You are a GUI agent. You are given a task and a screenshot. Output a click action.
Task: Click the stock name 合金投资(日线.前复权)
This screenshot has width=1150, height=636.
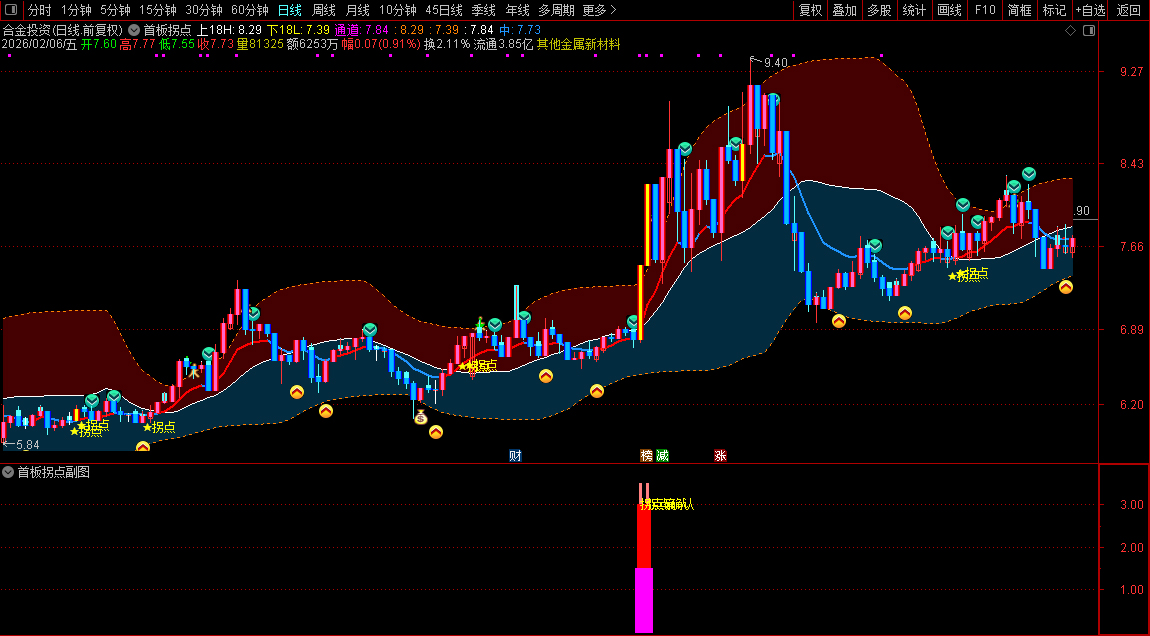tap(63, 30)
